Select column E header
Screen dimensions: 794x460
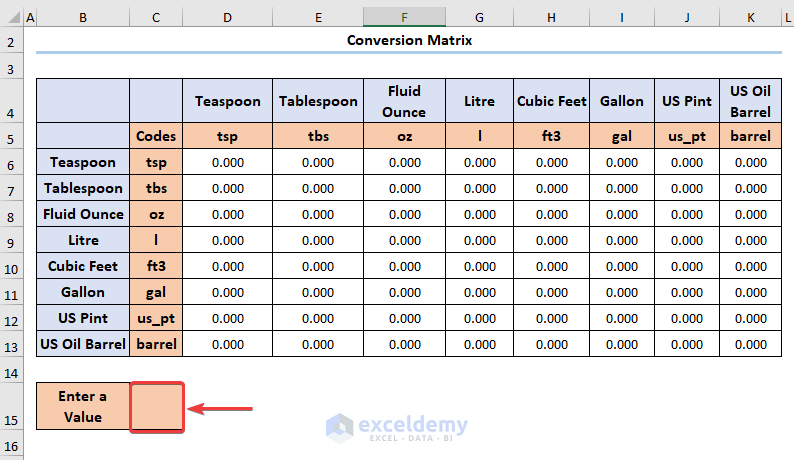point(318,18)
